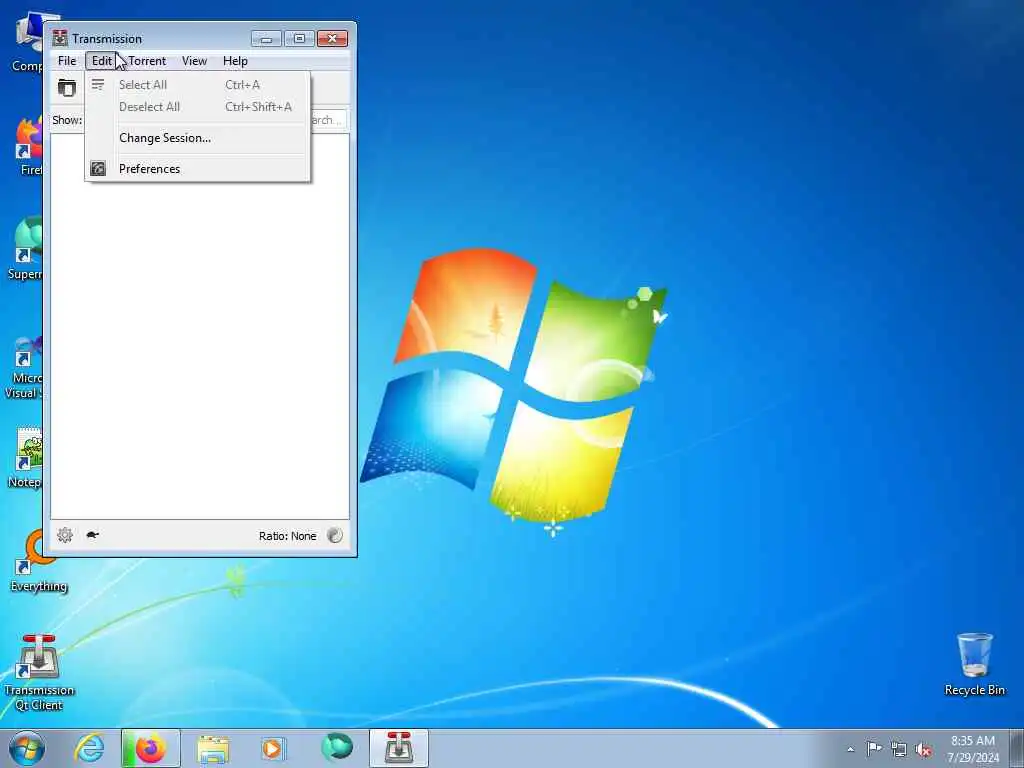Open the Computer desktop icon

point(27,40)
